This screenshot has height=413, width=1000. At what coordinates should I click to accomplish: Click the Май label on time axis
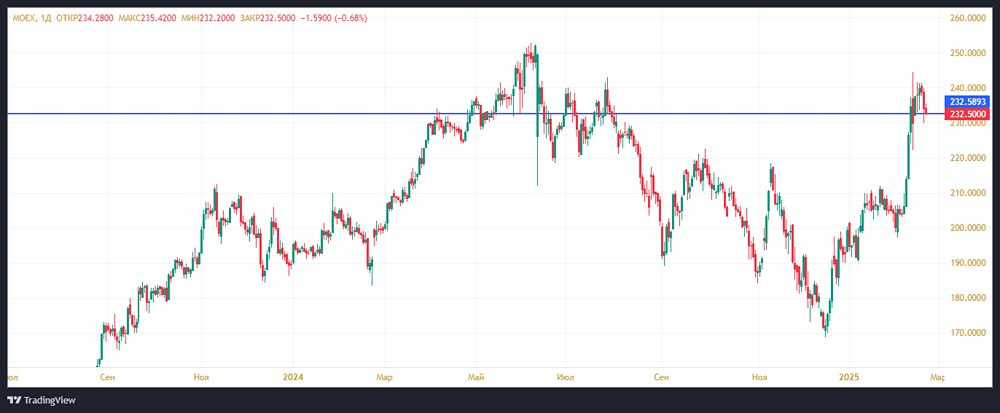pyautogui.click(x=477, y=377)
